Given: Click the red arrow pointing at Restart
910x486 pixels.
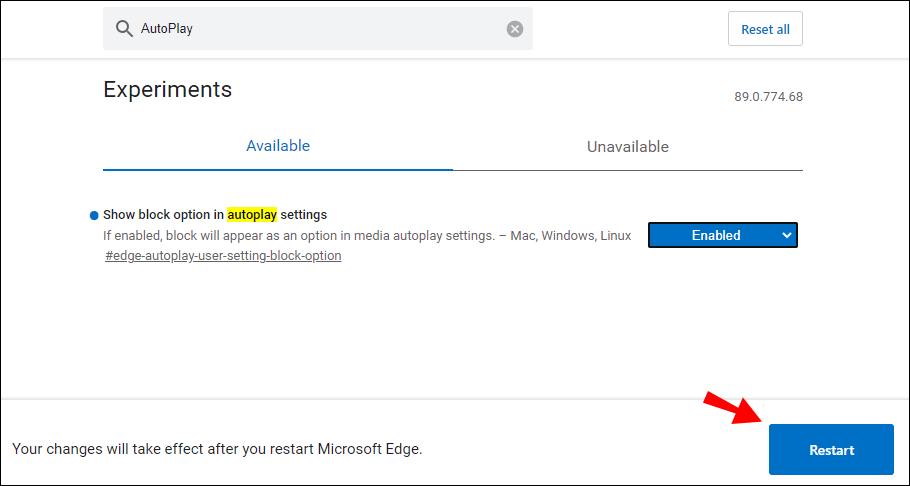Looking at the screenshot, I should pos(729,410).
